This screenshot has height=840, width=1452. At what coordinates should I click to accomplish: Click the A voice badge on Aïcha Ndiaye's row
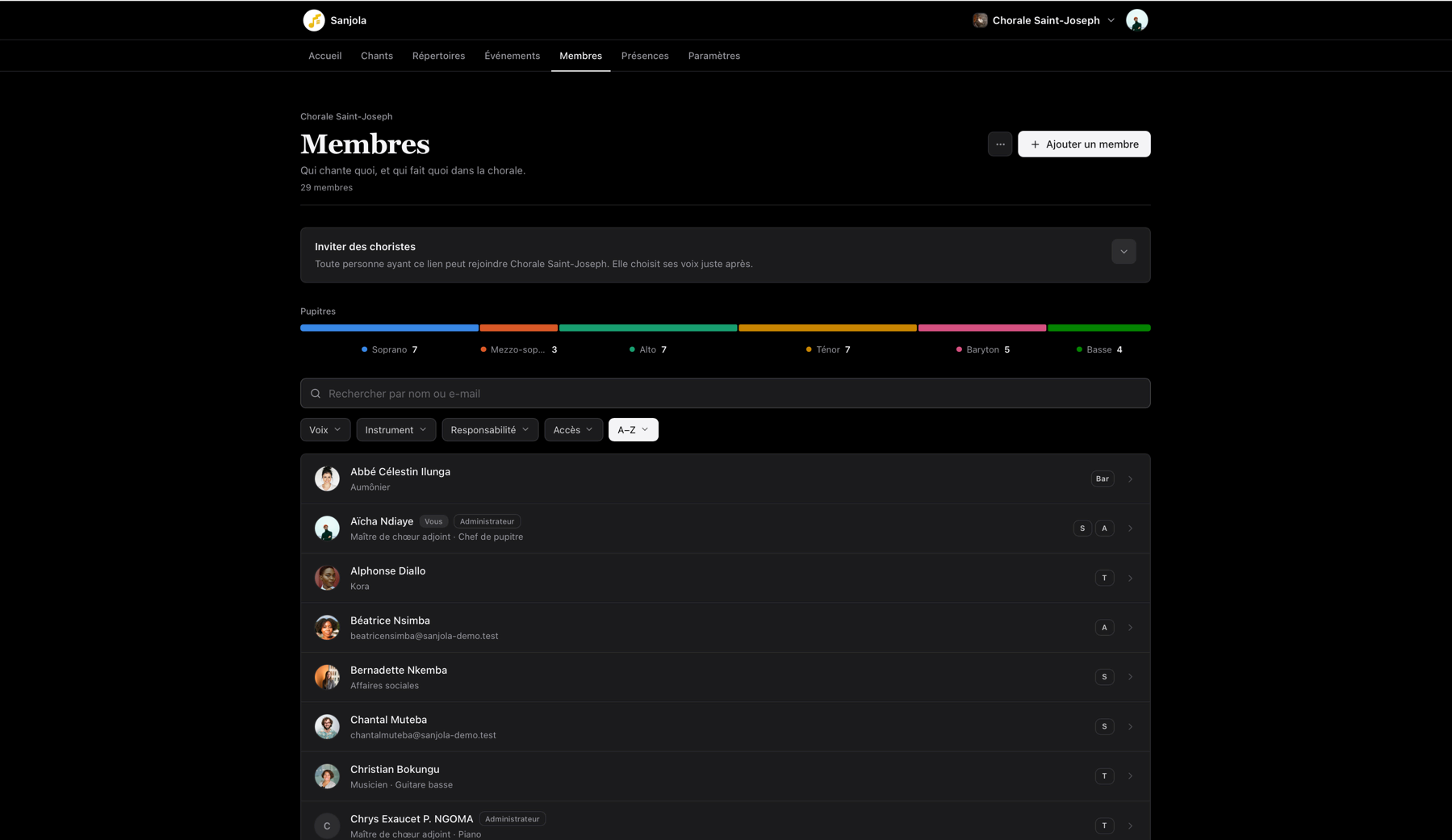tap(1104, 529)
